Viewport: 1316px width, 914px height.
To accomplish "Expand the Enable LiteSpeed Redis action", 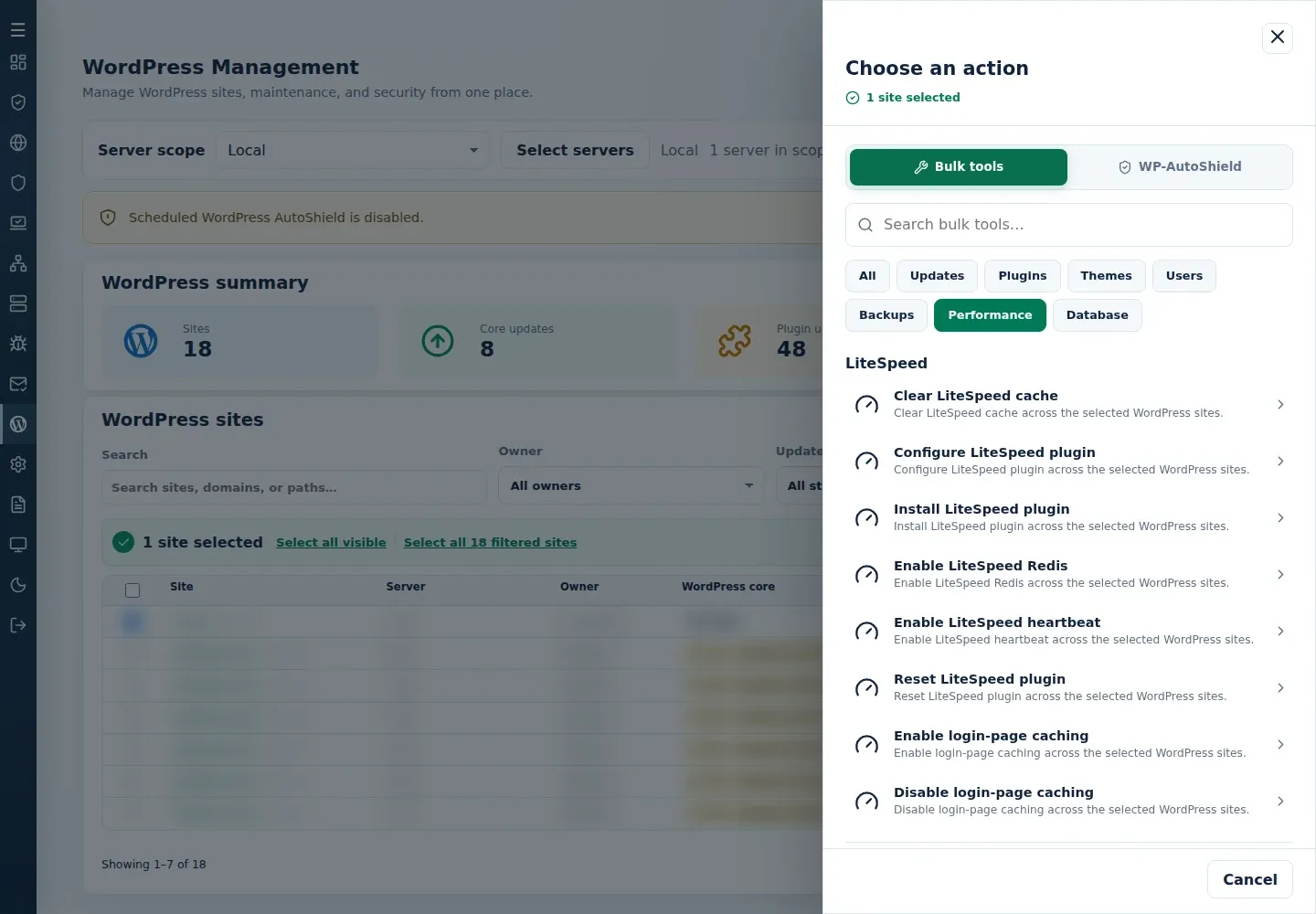I will coord(1069,574).
